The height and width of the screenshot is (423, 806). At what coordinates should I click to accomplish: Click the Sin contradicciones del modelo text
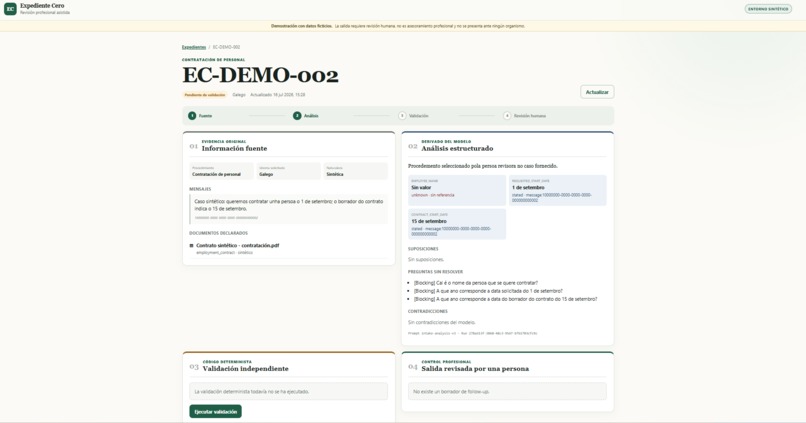click(x=442, y=323)
